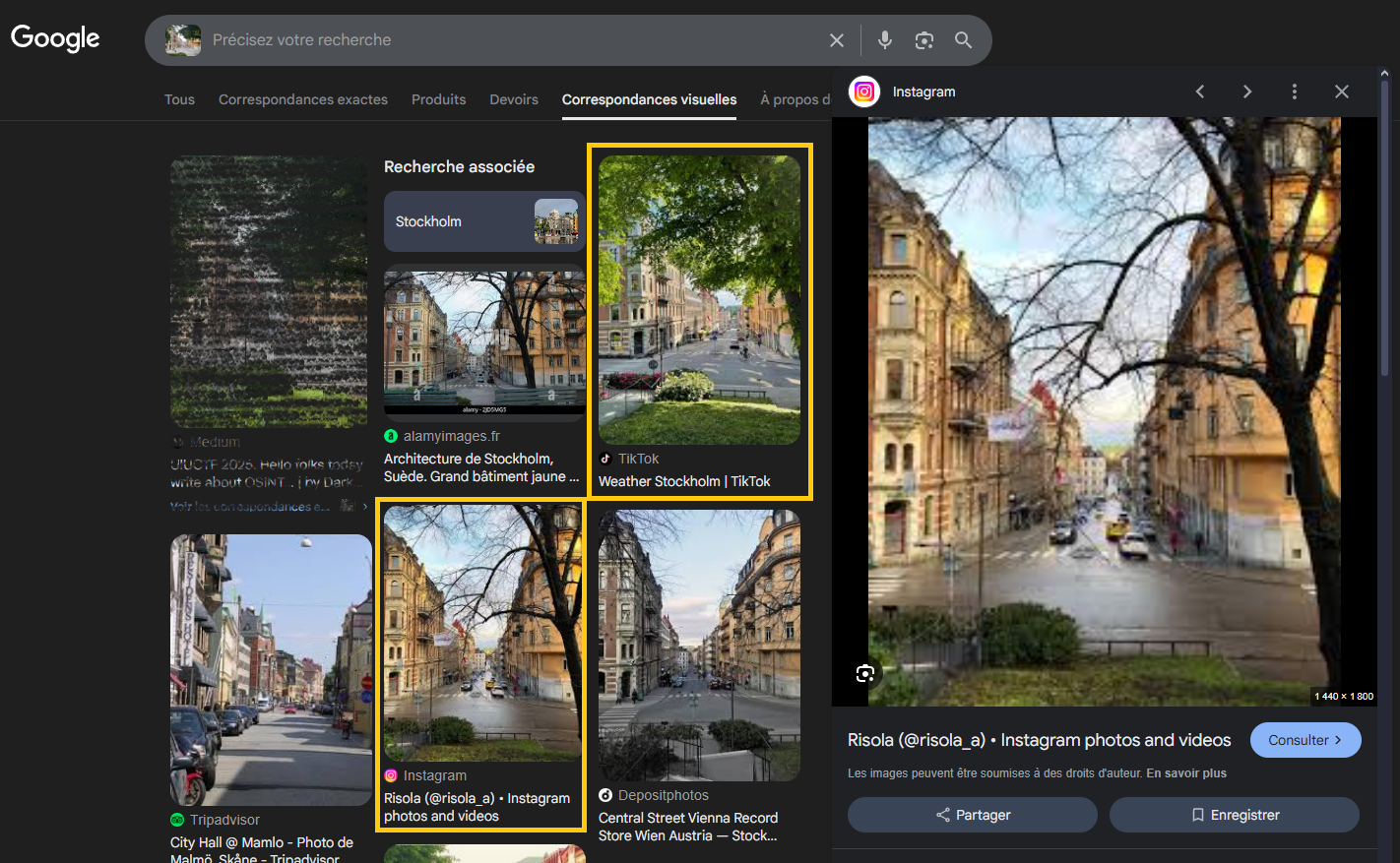This screenshot has height=863, width=1400.
Task: Focus the 'Précisez votre recherche' search field
Action: (x=512, y=40)
